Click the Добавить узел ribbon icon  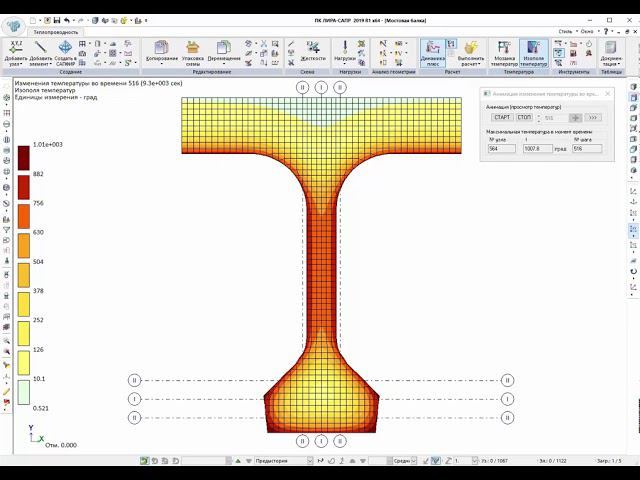(16, 49)
